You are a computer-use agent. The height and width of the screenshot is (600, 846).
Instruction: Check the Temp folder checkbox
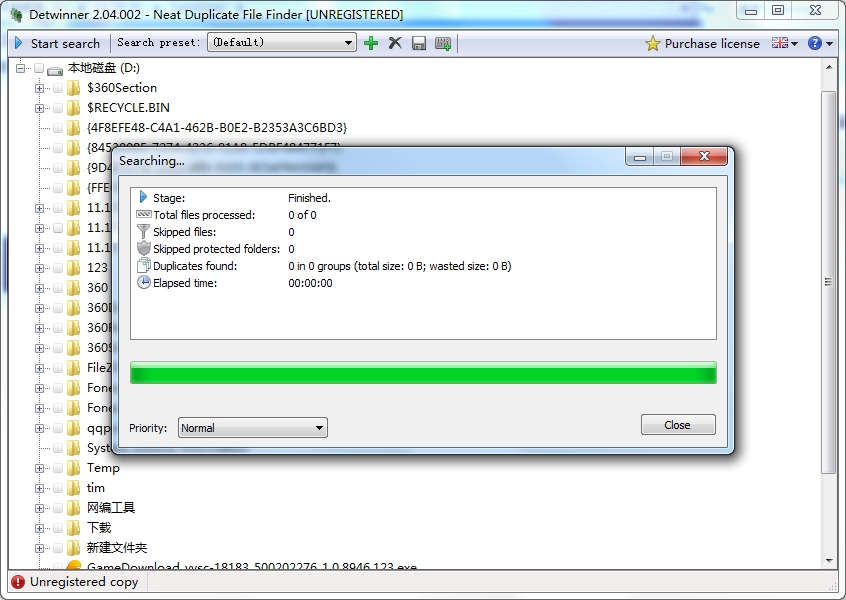coord(58,468)
